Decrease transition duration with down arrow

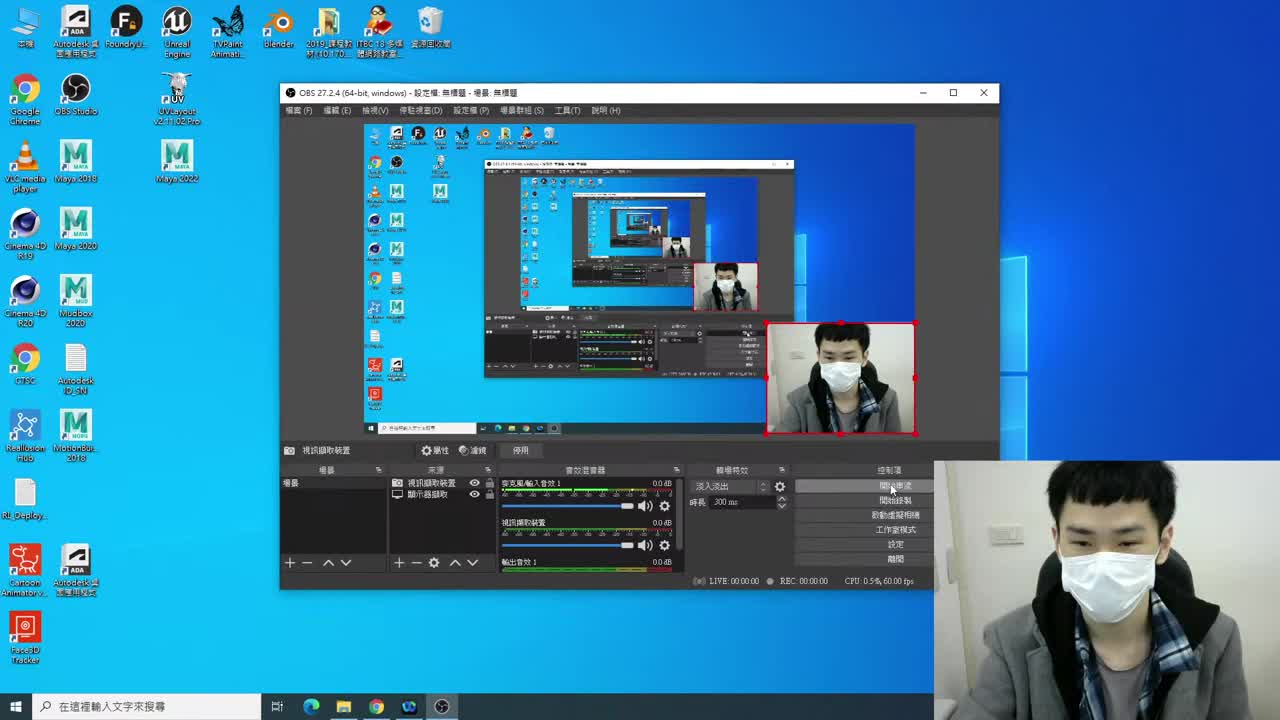[x=782, y=506]
